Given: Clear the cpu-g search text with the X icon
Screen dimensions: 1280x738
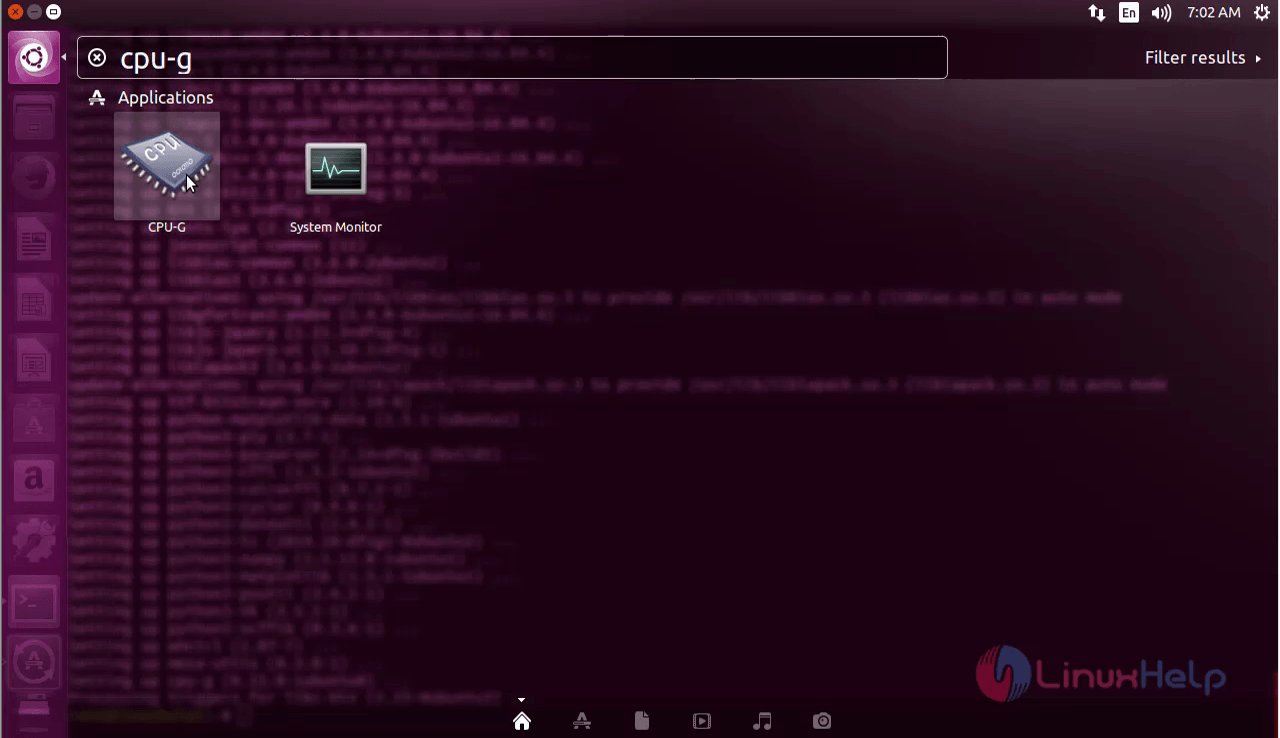Looking at the screenshot, I should click(97, 58).
